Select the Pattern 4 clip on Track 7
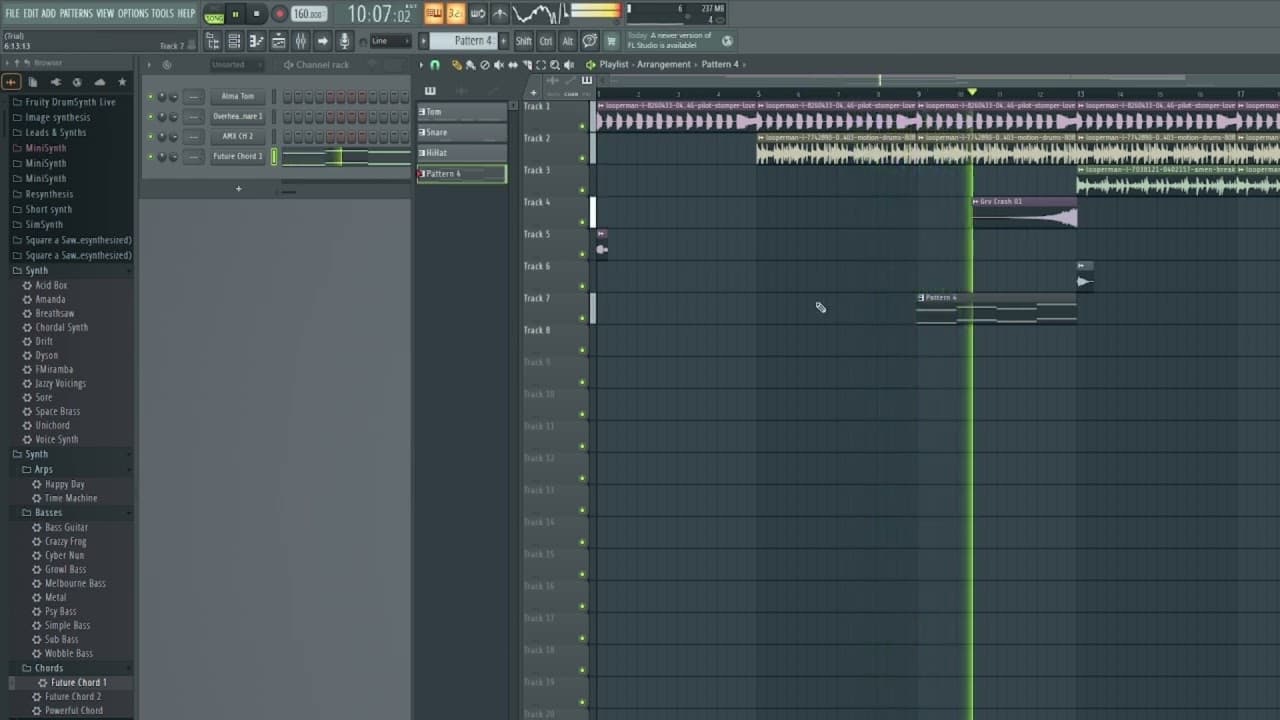 (997, 309)
